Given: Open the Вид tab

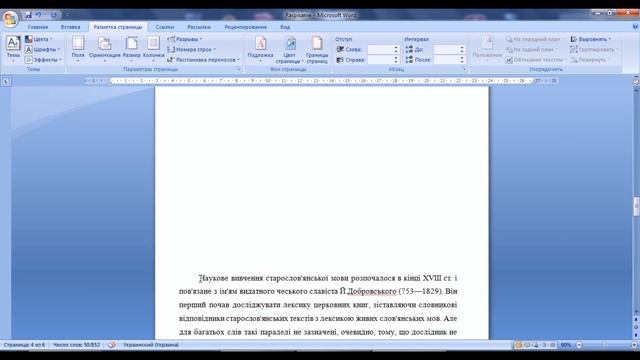Looking at the screenshot, I should coord(285,27).
